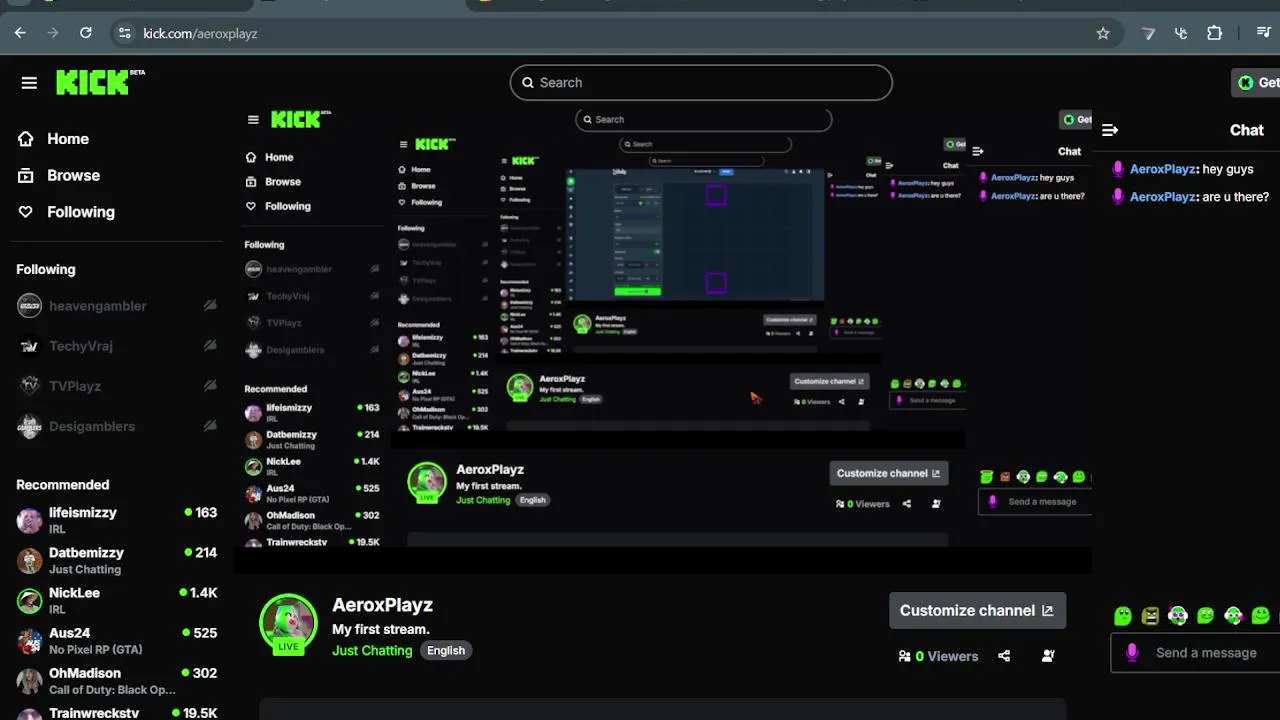Open the hamburger menu beside the large Kick logo
Screen dimensions: 1280x720
click(29, 83)
